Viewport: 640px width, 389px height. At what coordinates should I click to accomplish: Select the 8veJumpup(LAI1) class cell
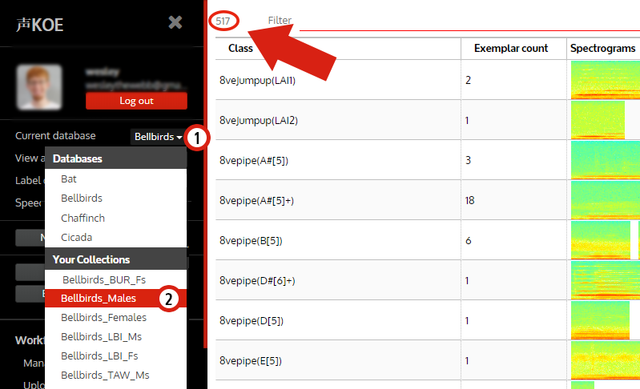pos(338,80)
